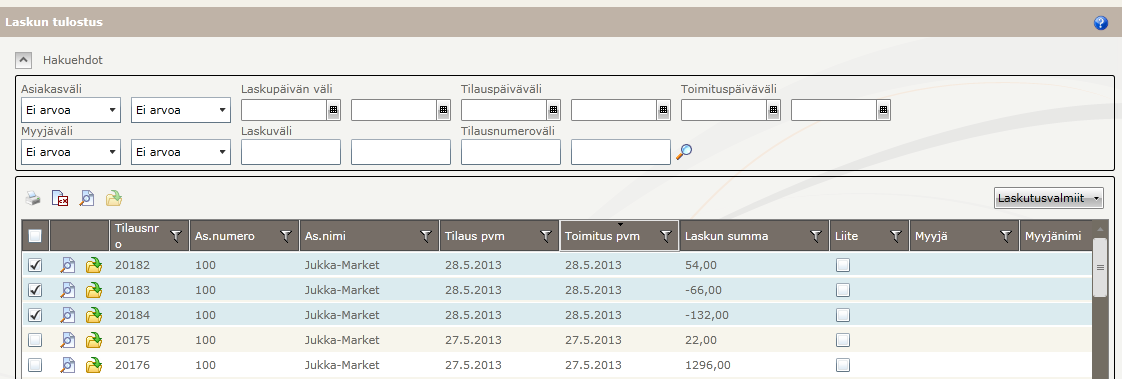
Task: Click the printer icon in the toolbar
Action: coord(34,198)
